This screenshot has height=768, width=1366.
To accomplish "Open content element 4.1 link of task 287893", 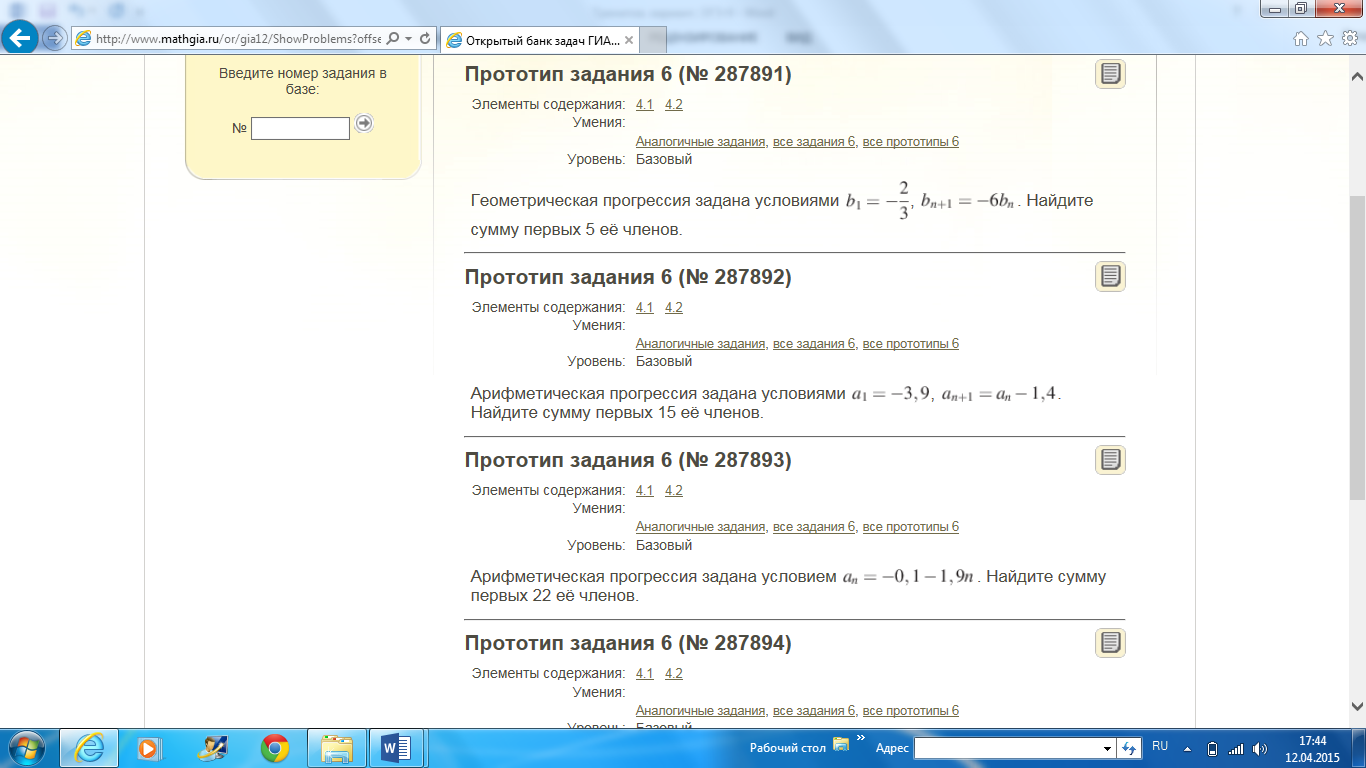I will [x=645, y=490].
